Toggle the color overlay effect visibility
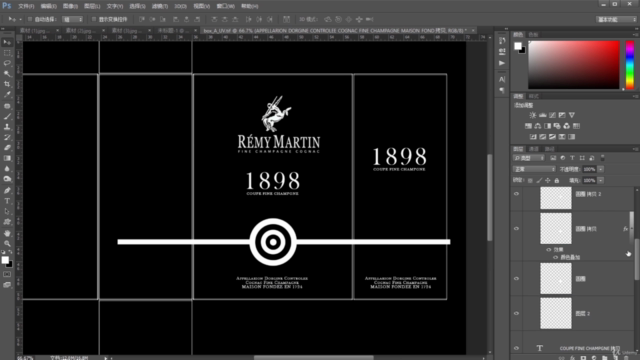This screenshot has height=360, width=640. [556, 258]
